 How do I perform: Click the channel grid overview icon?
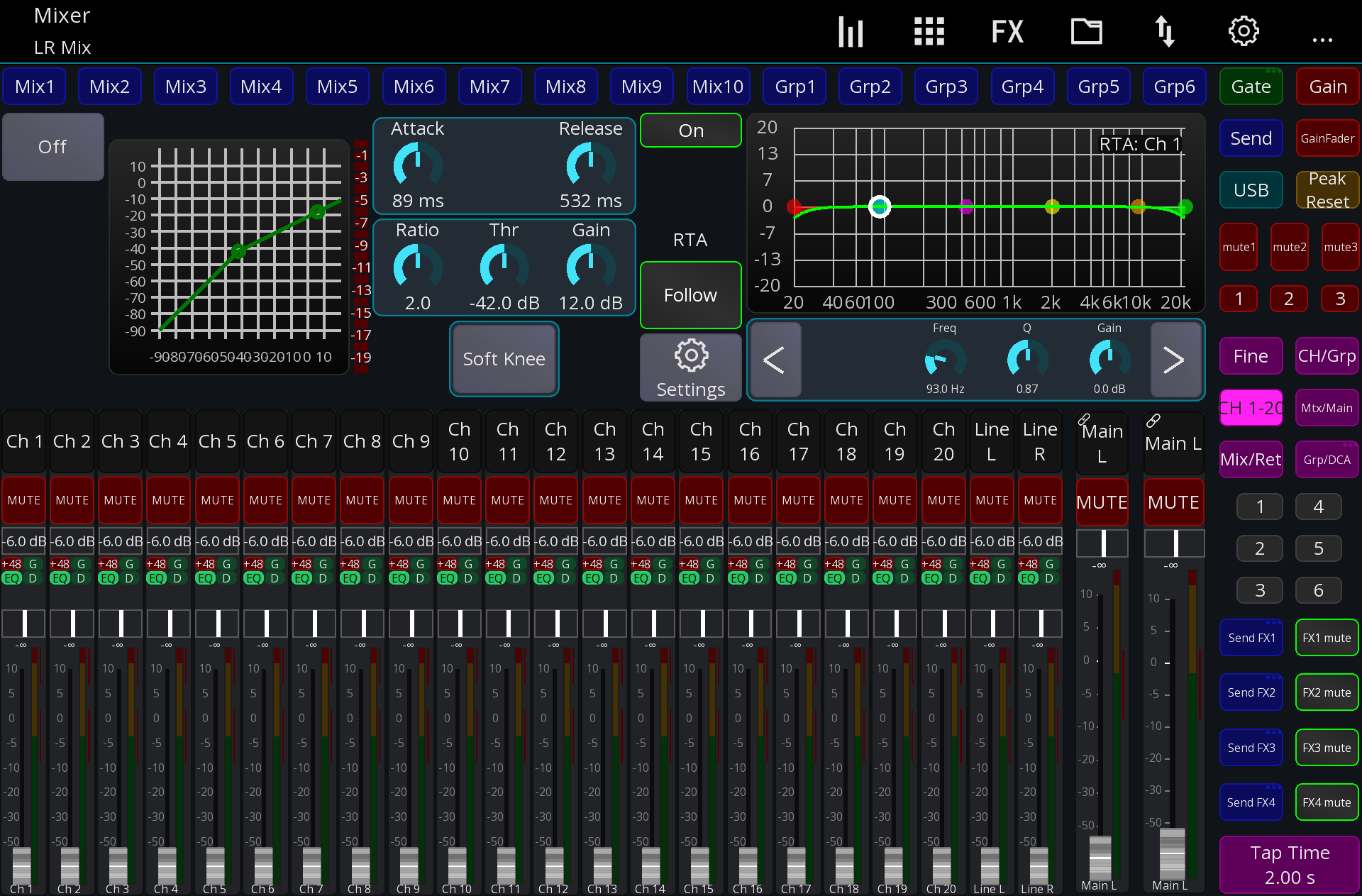coord(929,31)
